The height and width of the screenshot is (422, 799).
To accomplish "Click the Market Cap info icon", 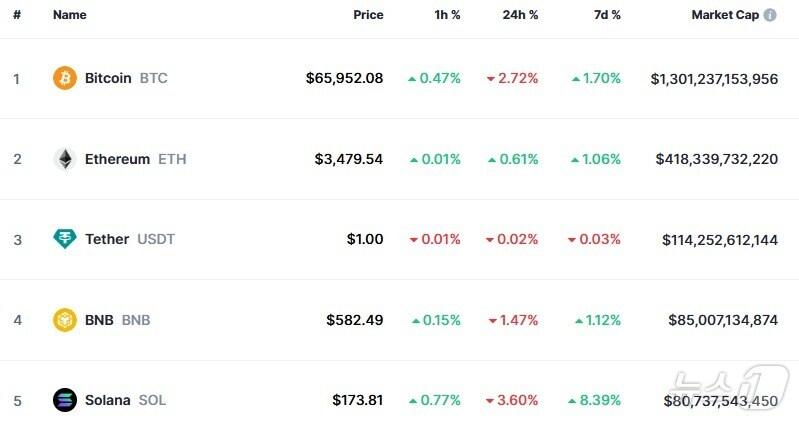I will click(x=769, y=15).
